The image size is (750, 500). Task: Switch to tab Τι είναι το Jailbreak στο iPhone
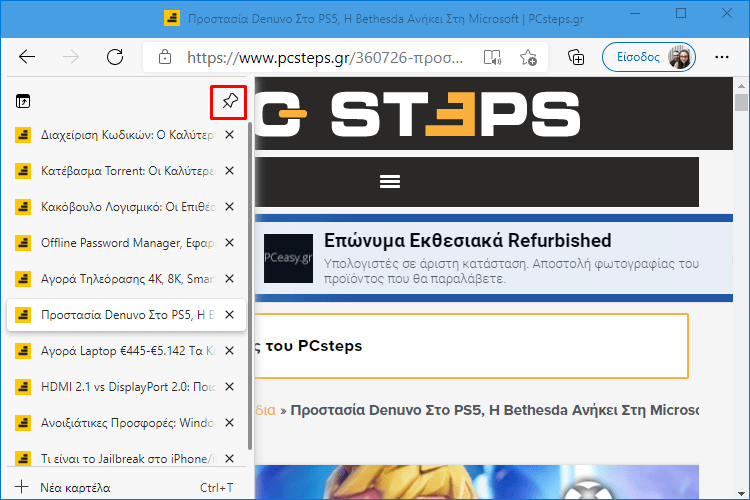pos(126,458)
